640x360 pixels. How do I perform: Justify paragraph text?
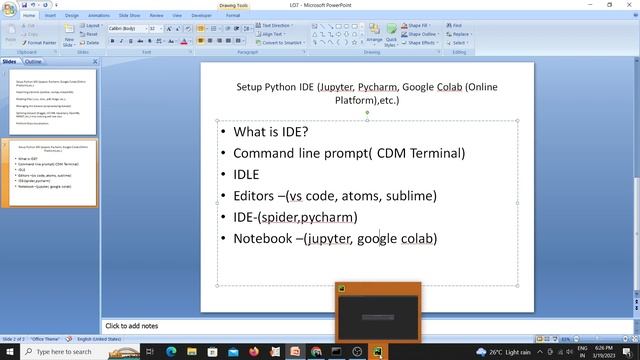(x=229, y=41)
